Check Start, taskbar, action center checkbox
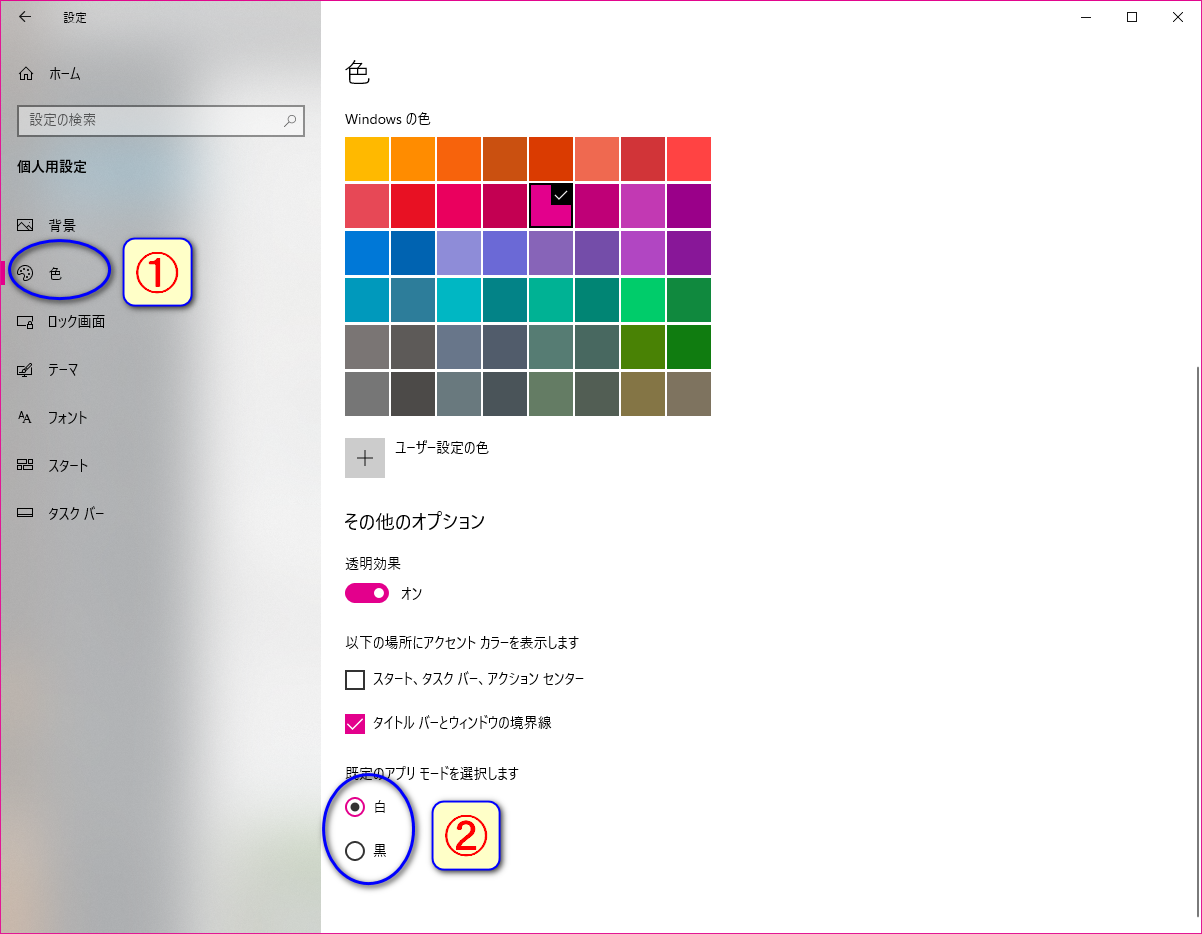The width and height of the screenshot is (1202, 934). [355, 680]
